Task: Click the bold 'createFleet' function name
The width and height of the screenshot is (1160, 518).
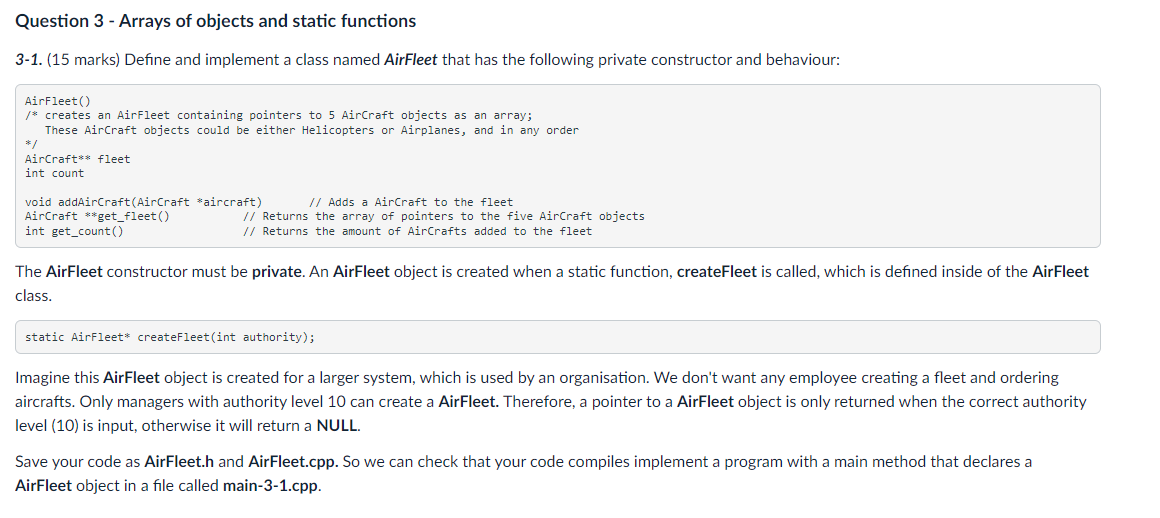Action: pos(716,272)
